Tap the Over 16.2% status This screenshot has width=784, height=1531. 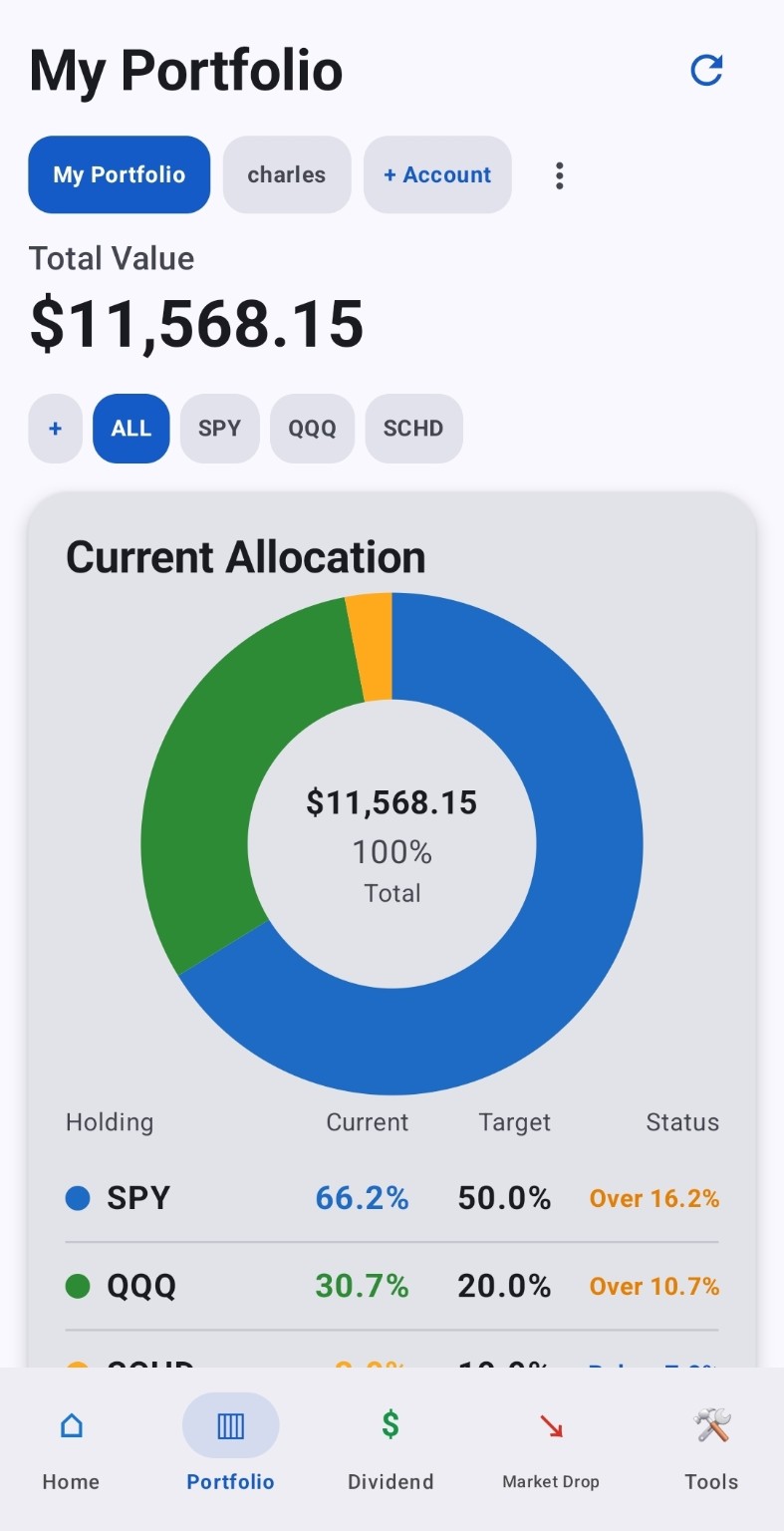(654, 1198)
